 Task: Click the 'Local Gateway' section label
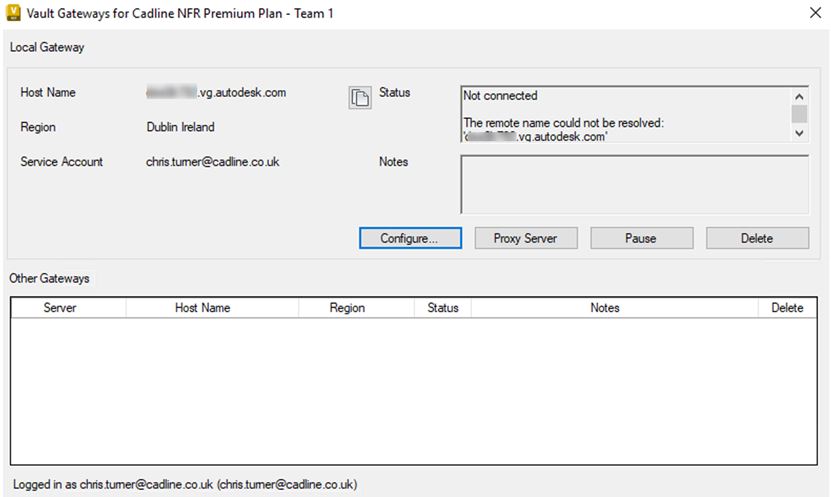[47, 47]
